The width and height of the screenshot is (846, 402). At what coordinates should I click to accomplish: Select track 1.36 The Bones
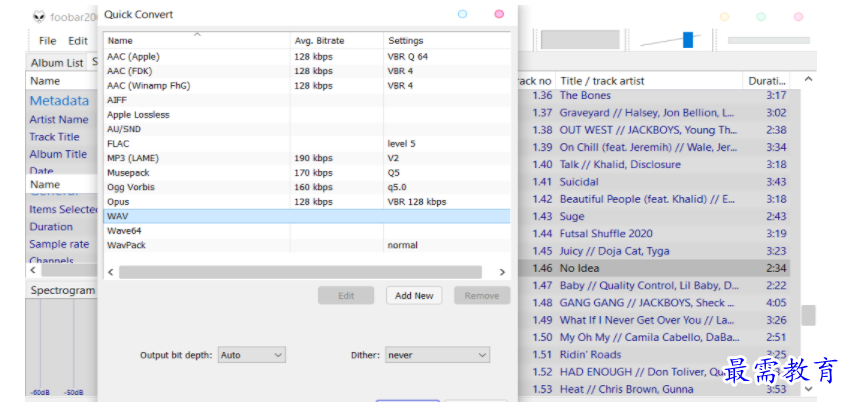pyautogui.click(x=653, y=96)
